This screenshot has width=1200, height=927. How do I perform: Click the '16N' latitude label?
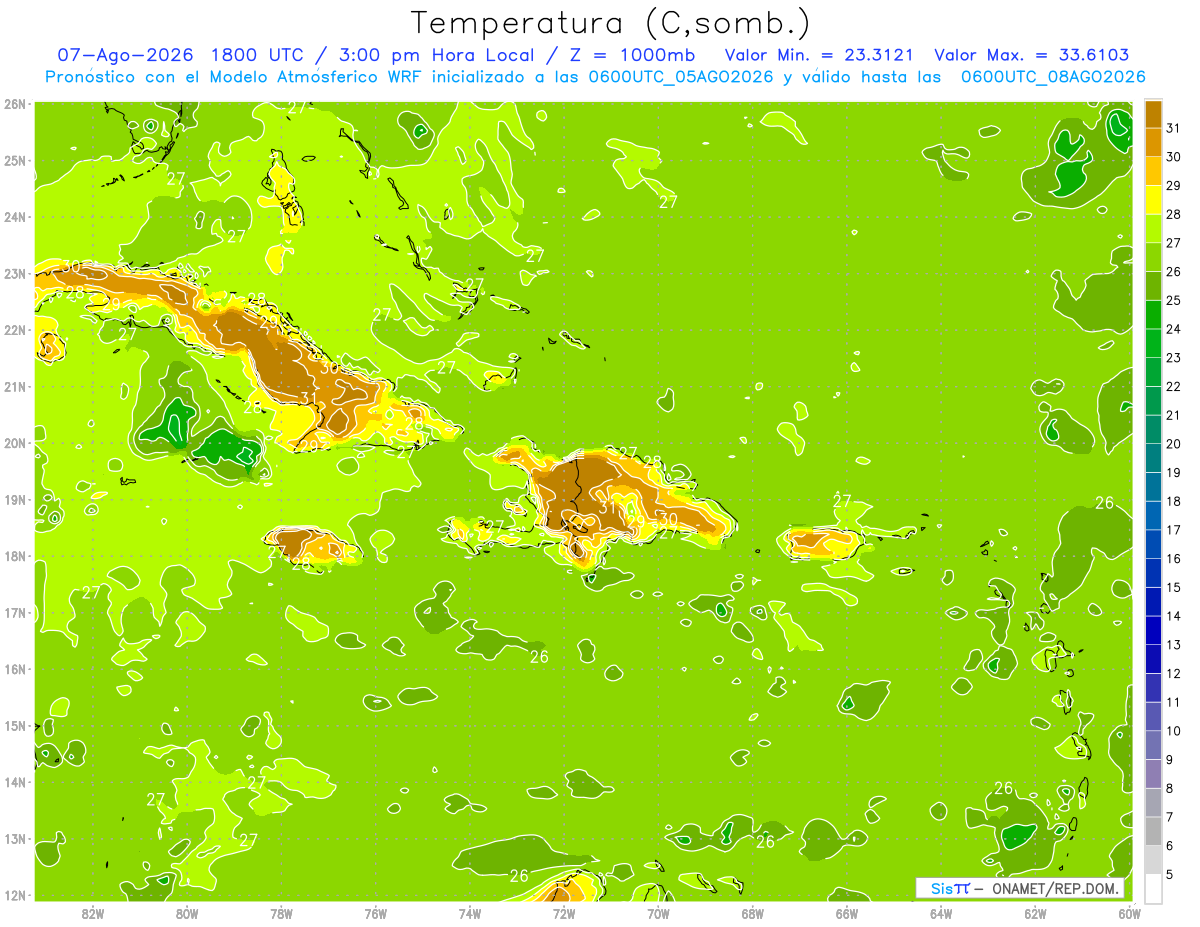(x=15, y=669)
